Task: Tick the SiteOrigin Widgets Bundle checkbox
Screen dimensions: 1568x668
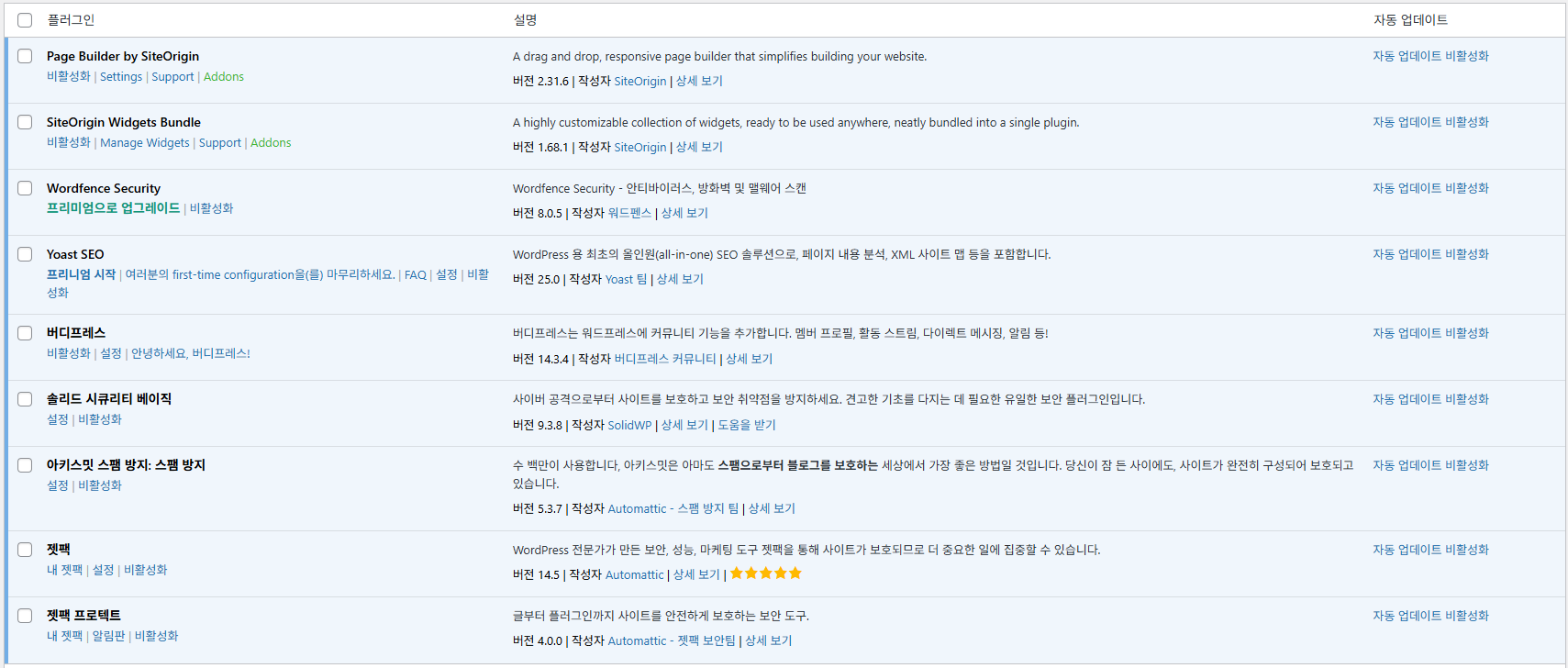Action: coord(25,122)
